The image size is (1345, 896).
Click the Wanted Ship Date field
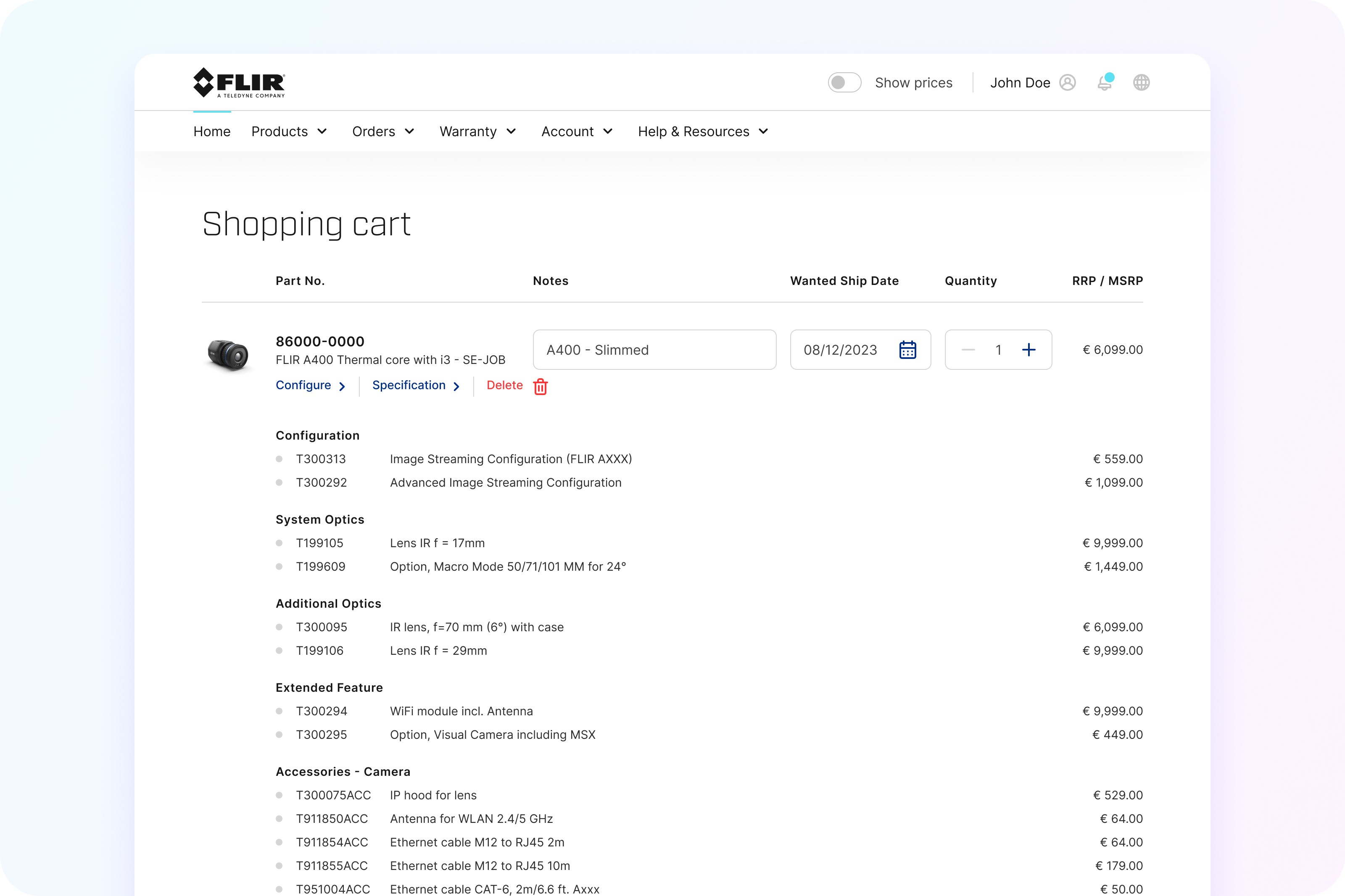(860, 350)
